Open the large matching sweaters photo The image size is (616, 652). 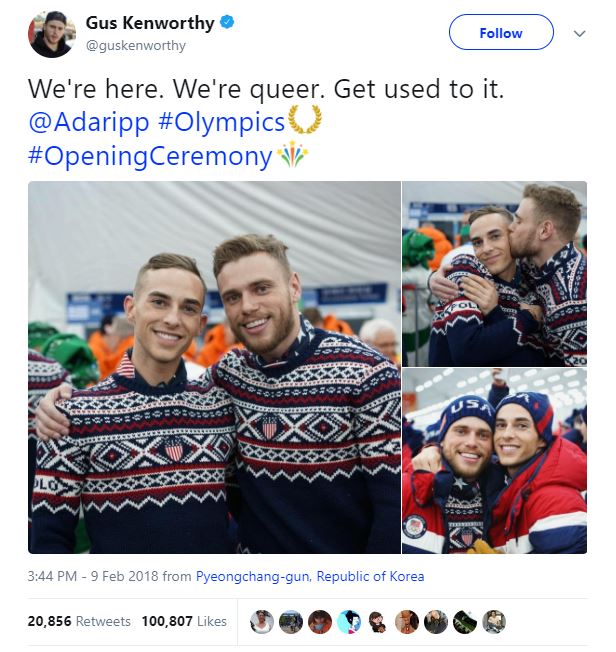[x=214, y=367]
